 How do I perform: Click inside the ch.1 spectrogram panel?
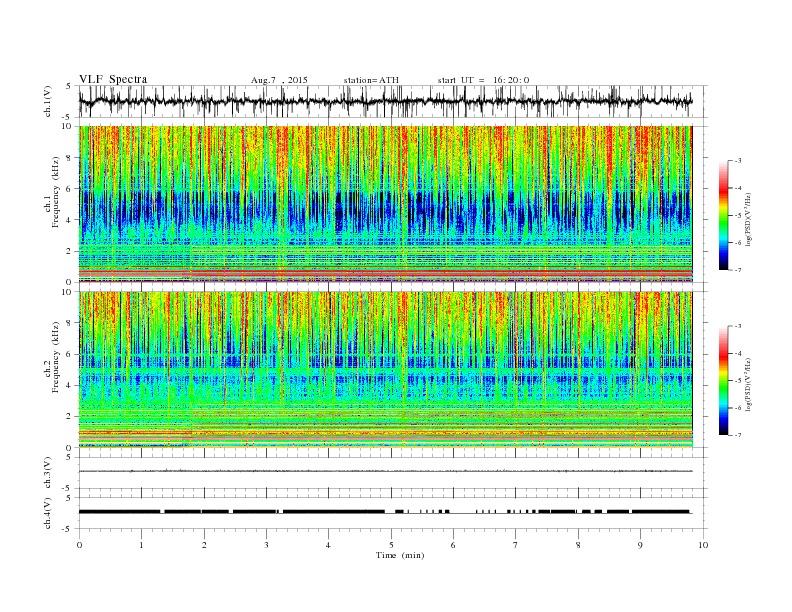pyautogui.click(x=386, y=204)
